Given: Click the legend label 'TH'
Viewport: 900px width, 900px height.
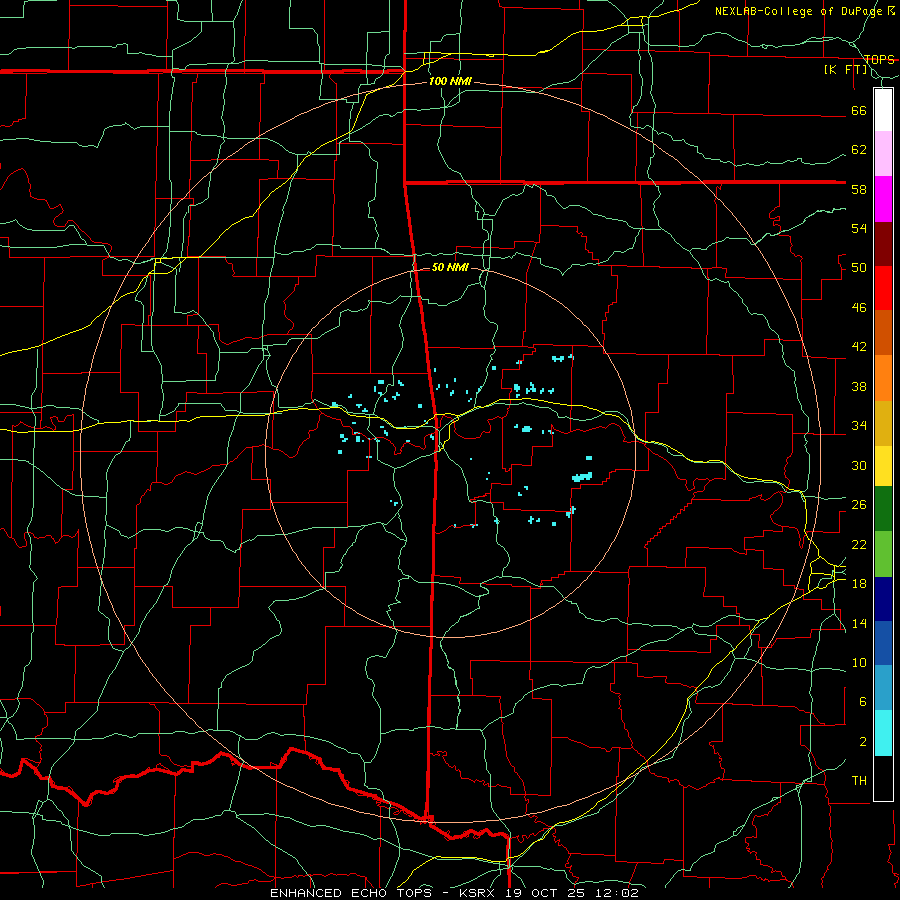Looking at the screenshot, I should pos(859,780).
